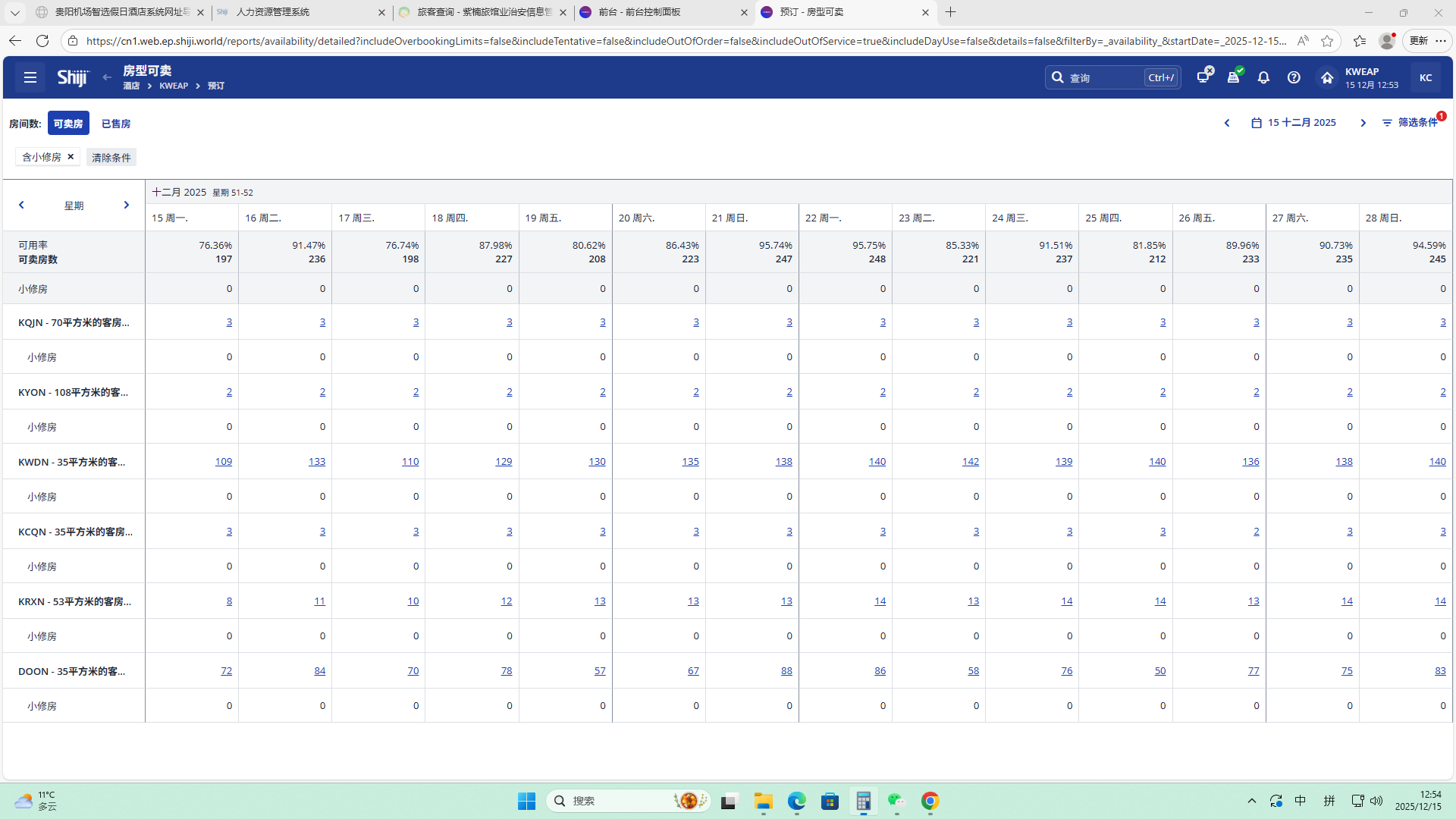Click the back arrow next to 房型可卖
The width and height of the screenshot is (1456, 819).
(107, 77)
